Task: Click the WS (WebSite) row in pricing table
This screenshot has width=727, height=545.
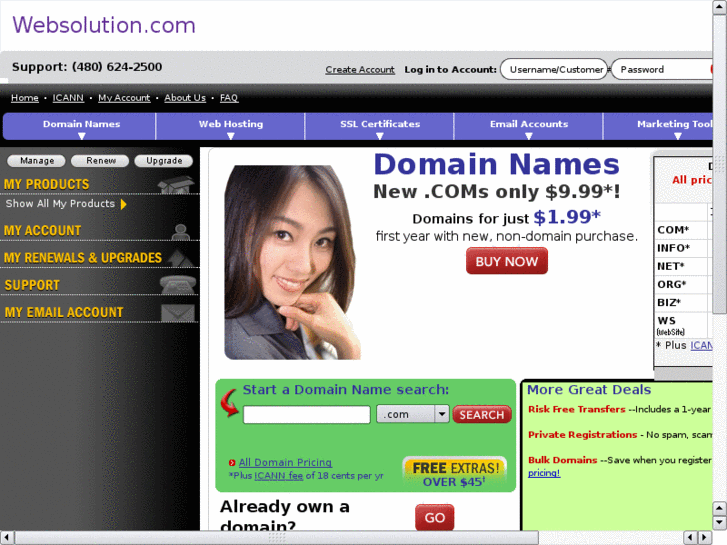Action: point(682,325)
